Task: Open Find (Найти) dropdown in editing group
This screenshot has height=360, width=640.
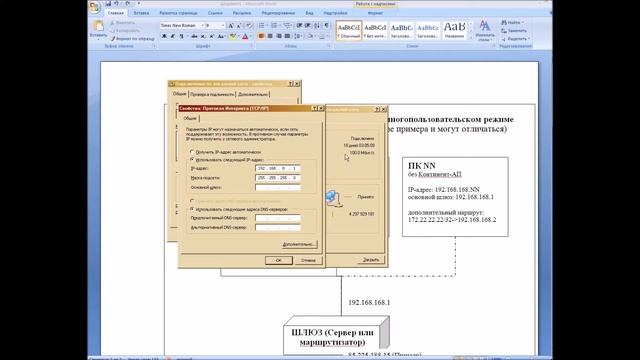Action: click(512, 22)
